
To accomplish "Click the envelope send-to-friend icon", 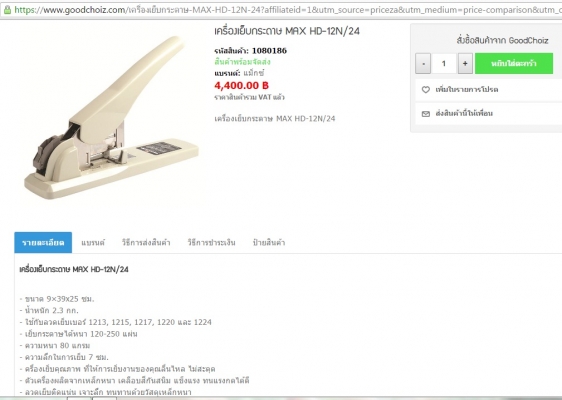I will pos(425,114).
